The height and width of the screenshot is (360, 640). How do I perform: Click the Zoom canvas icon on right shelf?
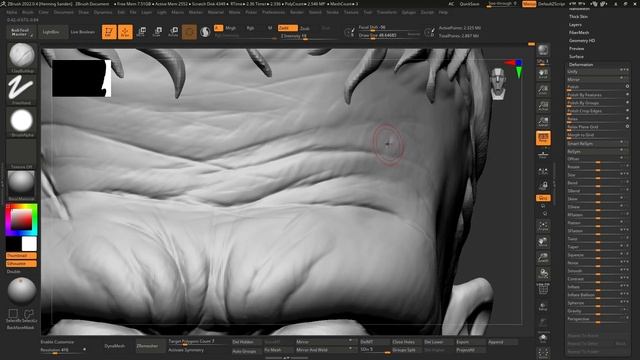[x=543, y=90]
